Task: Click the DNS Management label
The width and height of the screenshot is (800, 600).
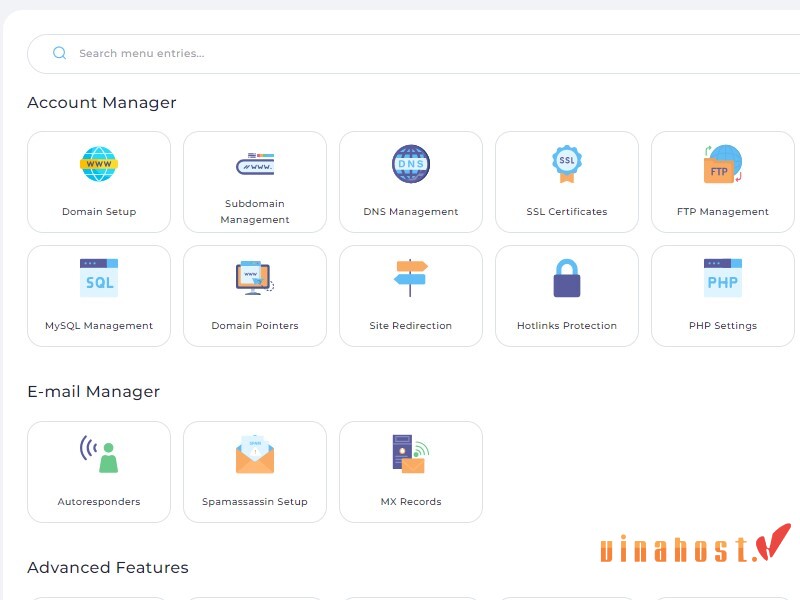Action: pyautogui.click(x=411, y=211)
